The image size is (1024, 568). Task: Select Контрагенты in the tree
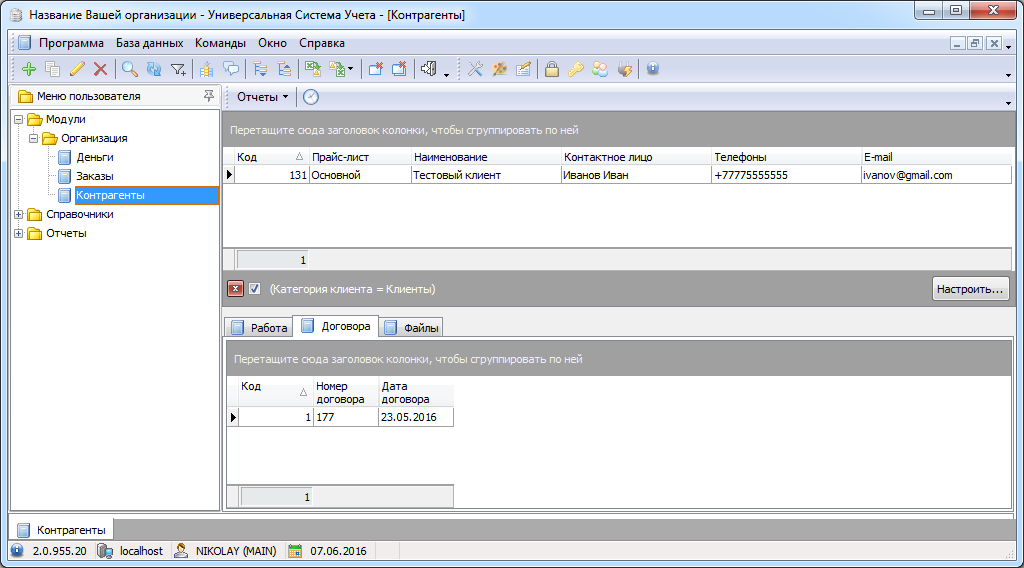[146, 195]
